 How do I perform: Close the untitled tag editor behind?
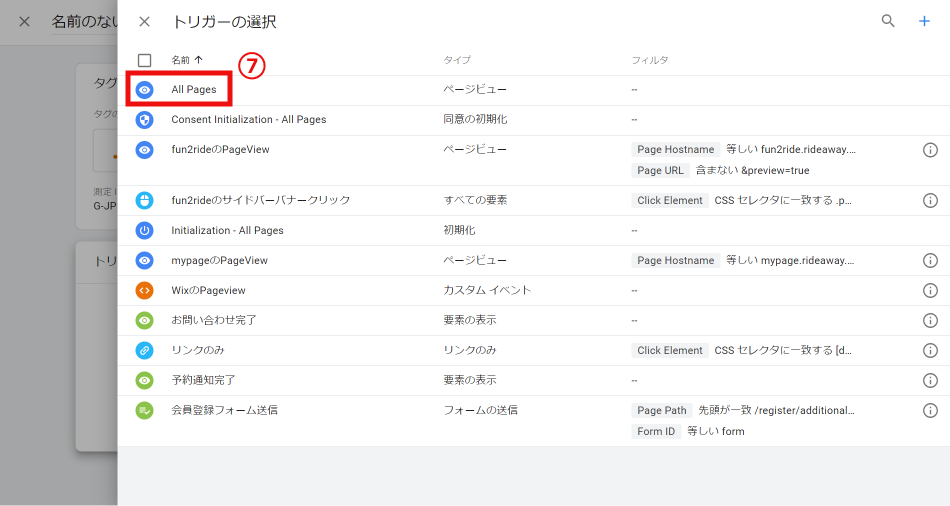click(x=25, y=21)
